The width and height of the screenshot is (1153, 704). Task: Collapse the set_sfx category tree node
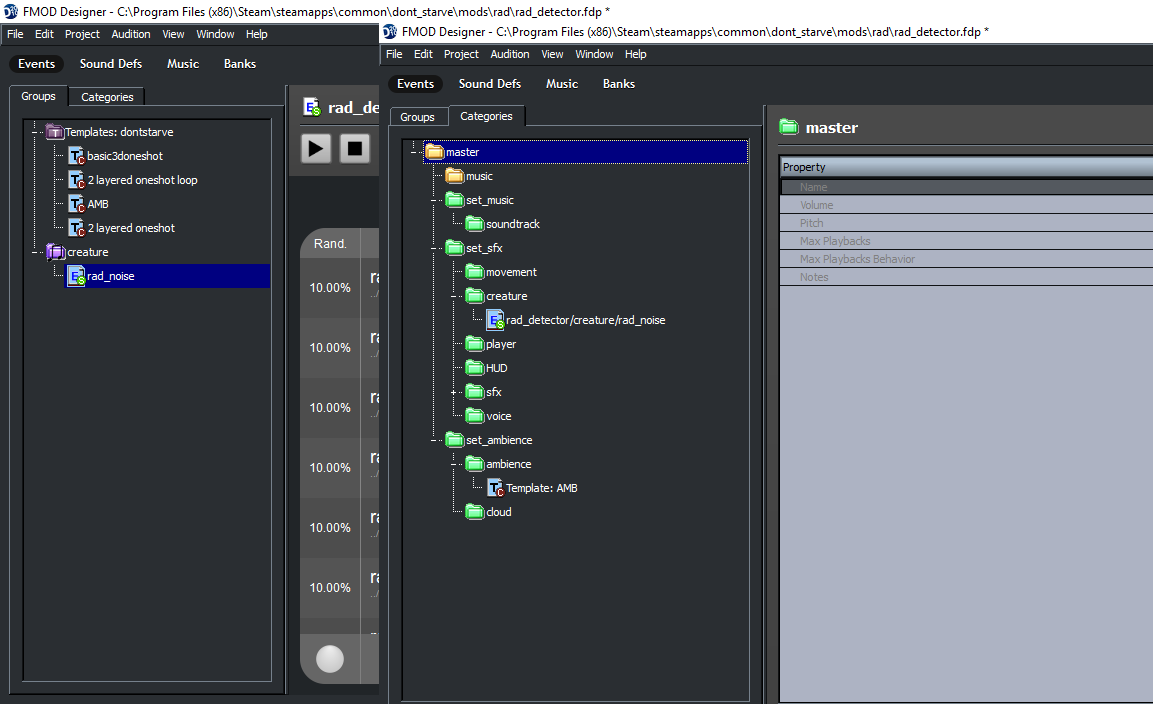click(433, 248)
